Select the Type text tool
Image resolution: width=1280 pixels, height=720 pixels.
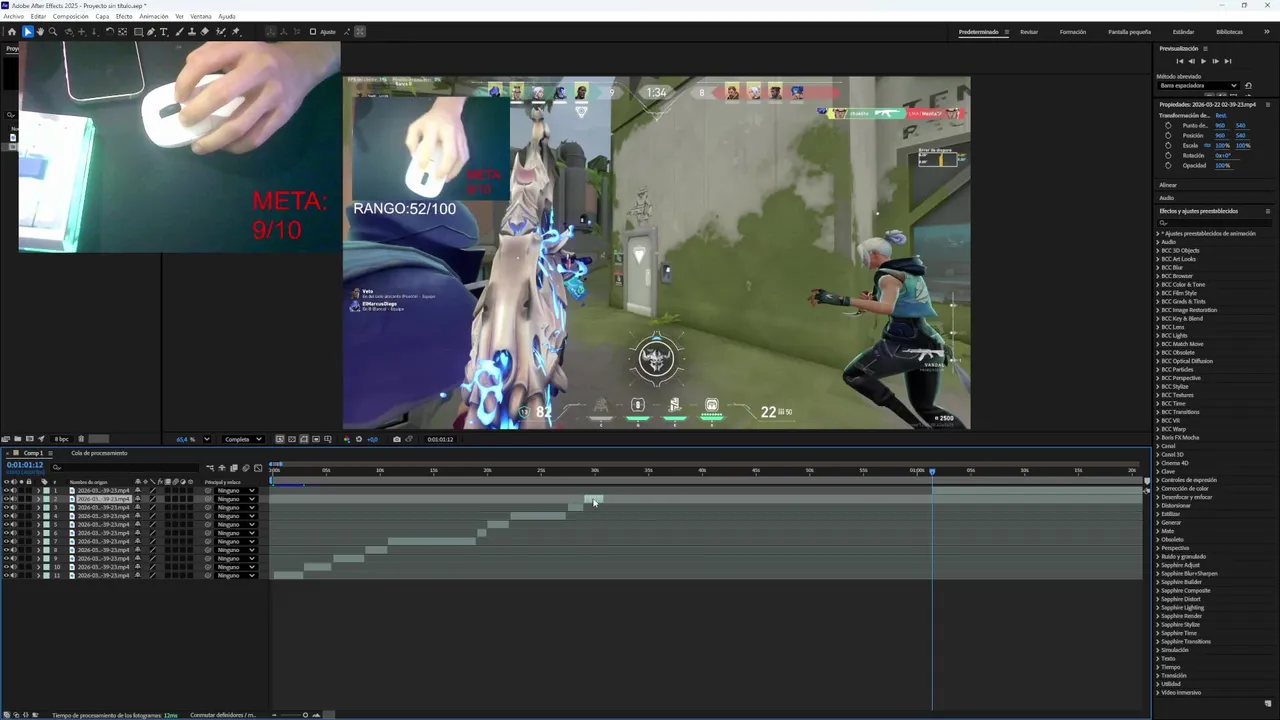pos(164,32)
